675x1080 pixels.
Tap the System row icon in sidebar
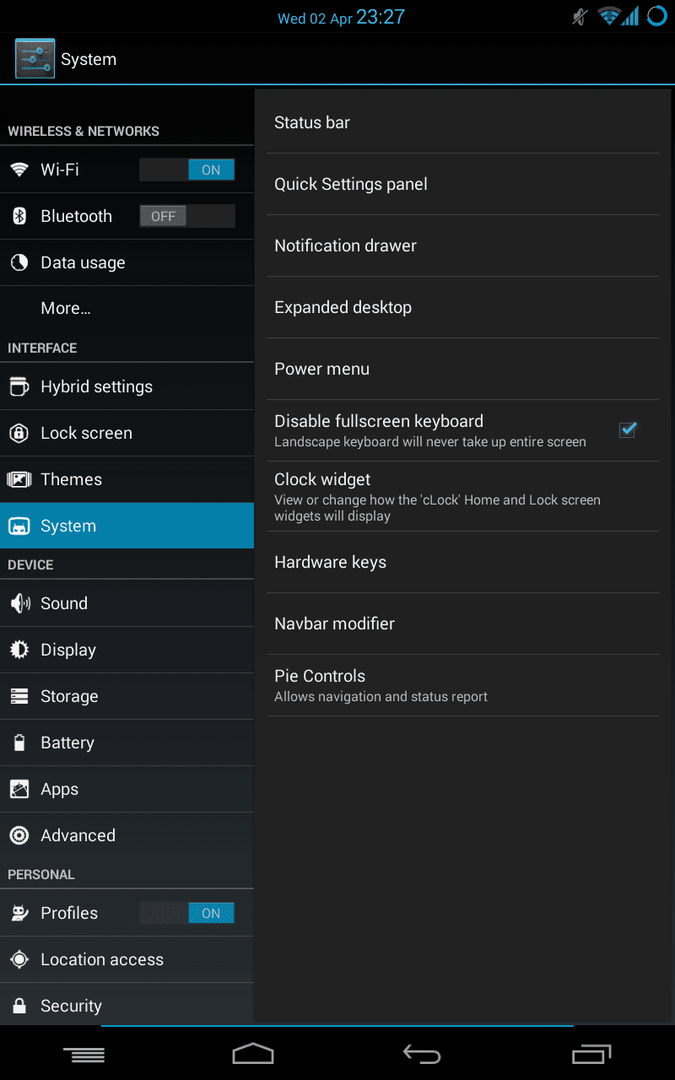tap(19, 526)
